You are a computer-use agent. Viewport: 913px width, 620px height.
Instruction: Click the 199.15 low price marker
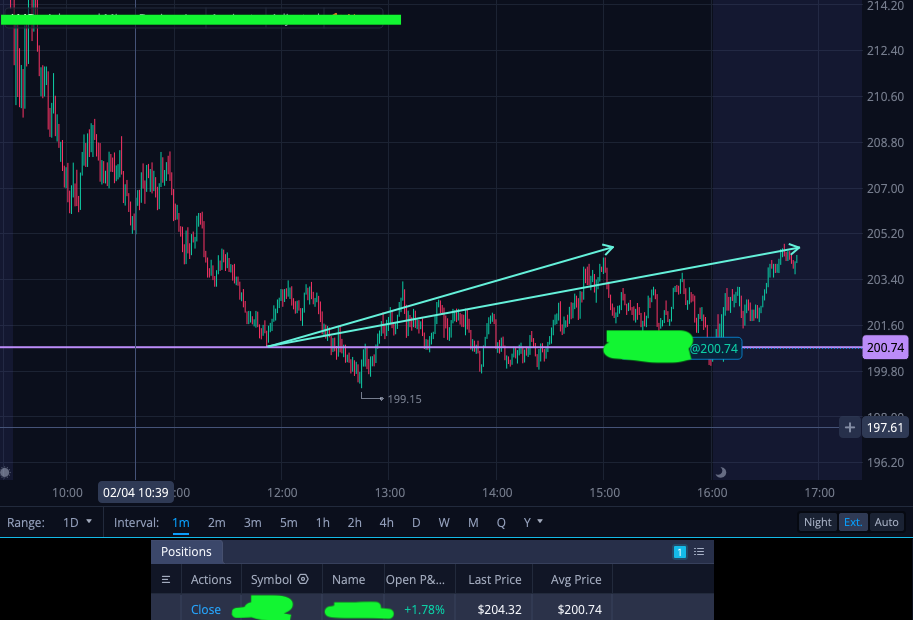pyautogui.click(x=404, y=399)
